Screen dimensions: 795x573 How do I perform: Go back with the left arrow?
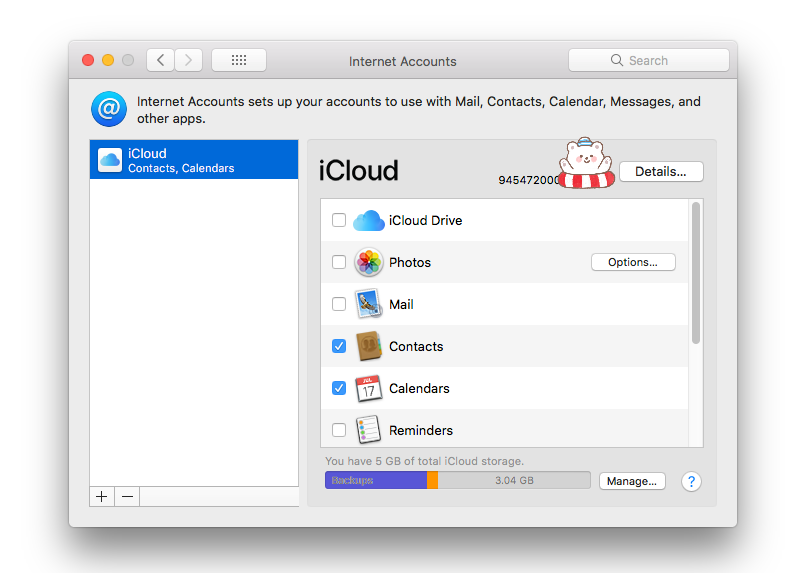(x=161, y=60)
